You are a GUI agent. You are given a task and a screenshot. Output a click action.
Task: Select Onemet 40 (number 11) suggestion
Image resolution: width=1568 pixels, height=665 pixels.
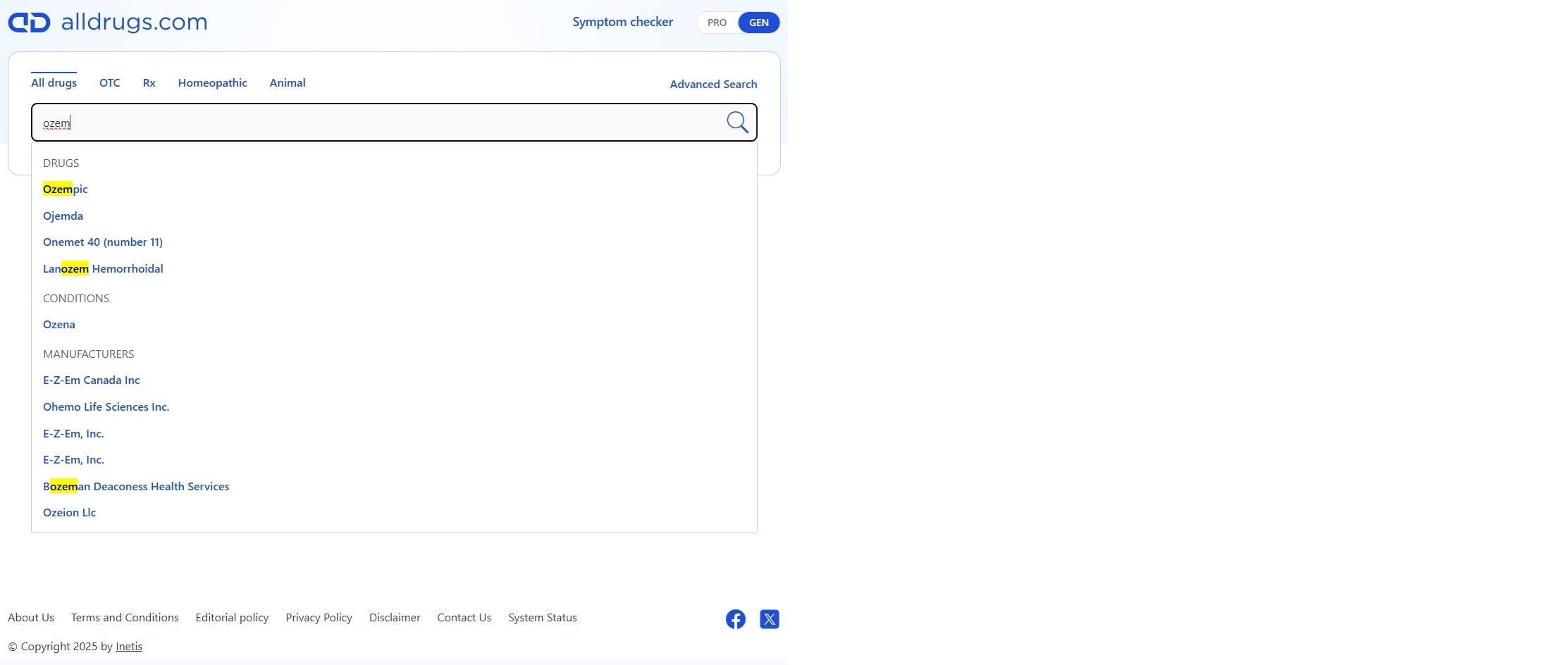[103, 242]
